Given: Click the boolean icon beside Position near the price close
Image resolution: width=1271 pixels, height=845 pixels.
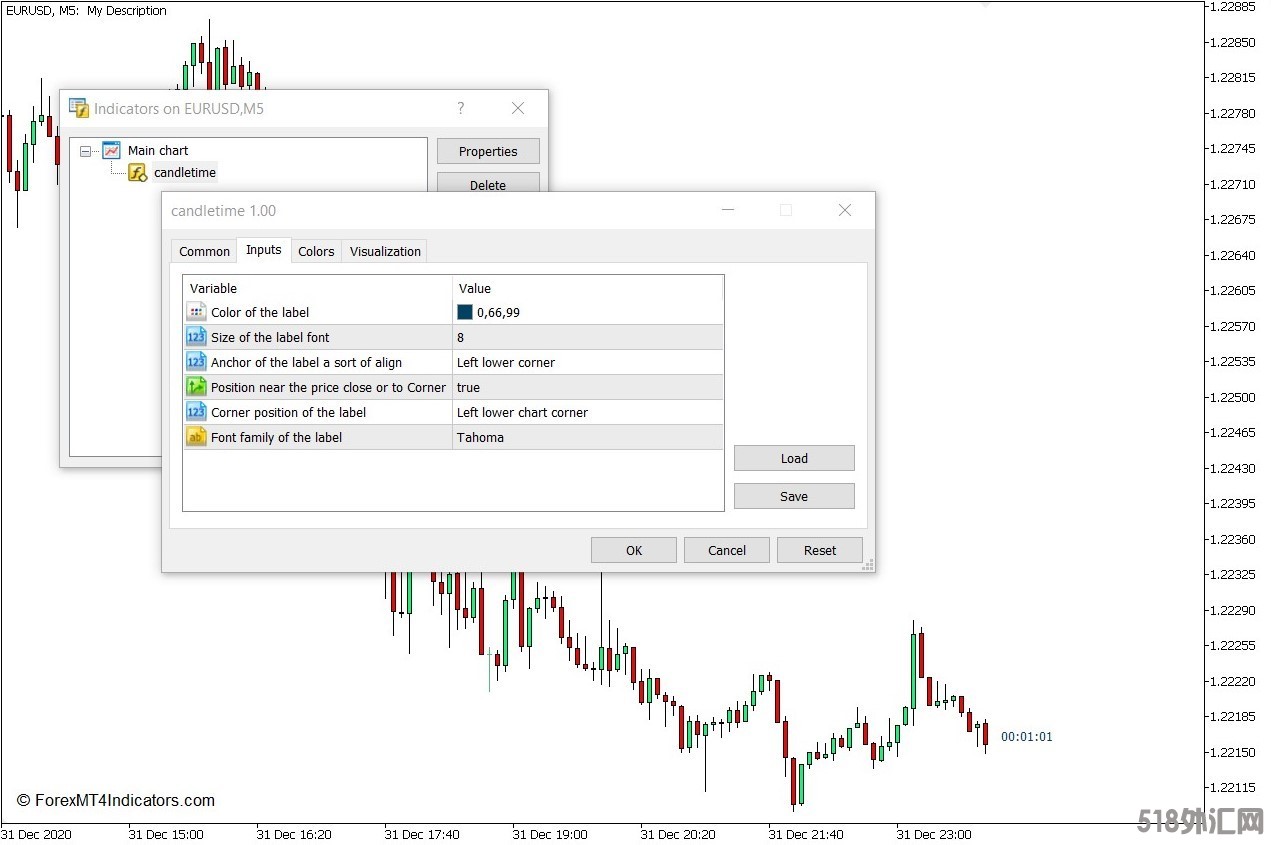Looking at the screenshot, I should click(x=196, y=387).
